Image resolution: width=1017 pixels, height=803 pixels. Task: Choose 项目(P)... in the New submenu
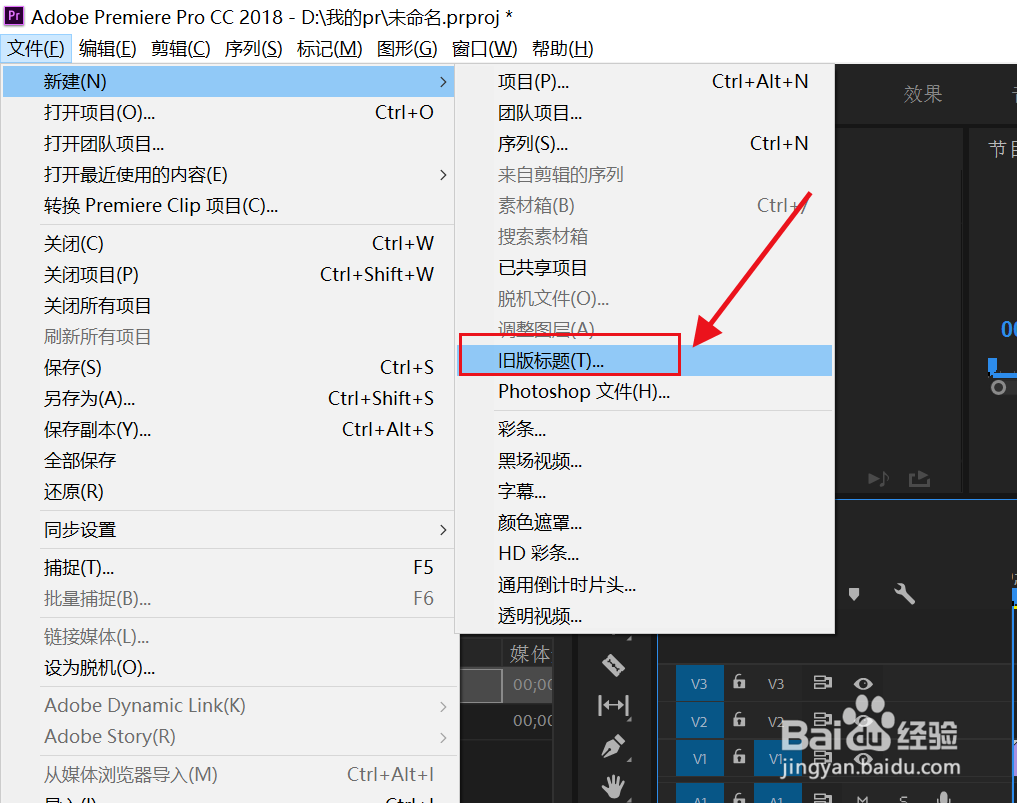click(645, 82)
